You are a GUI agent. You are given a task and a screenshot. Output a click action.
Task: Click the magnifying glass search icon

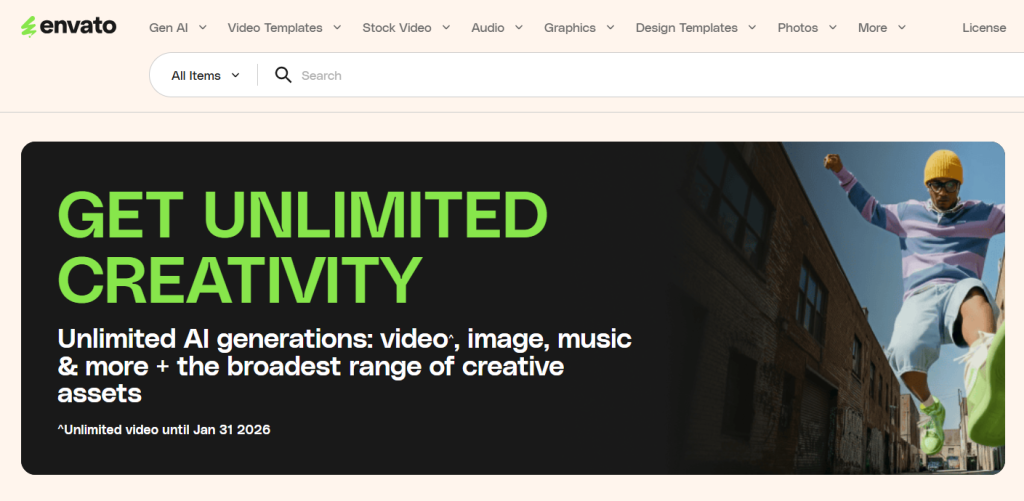pyautogui.click(x=283, y=75)
